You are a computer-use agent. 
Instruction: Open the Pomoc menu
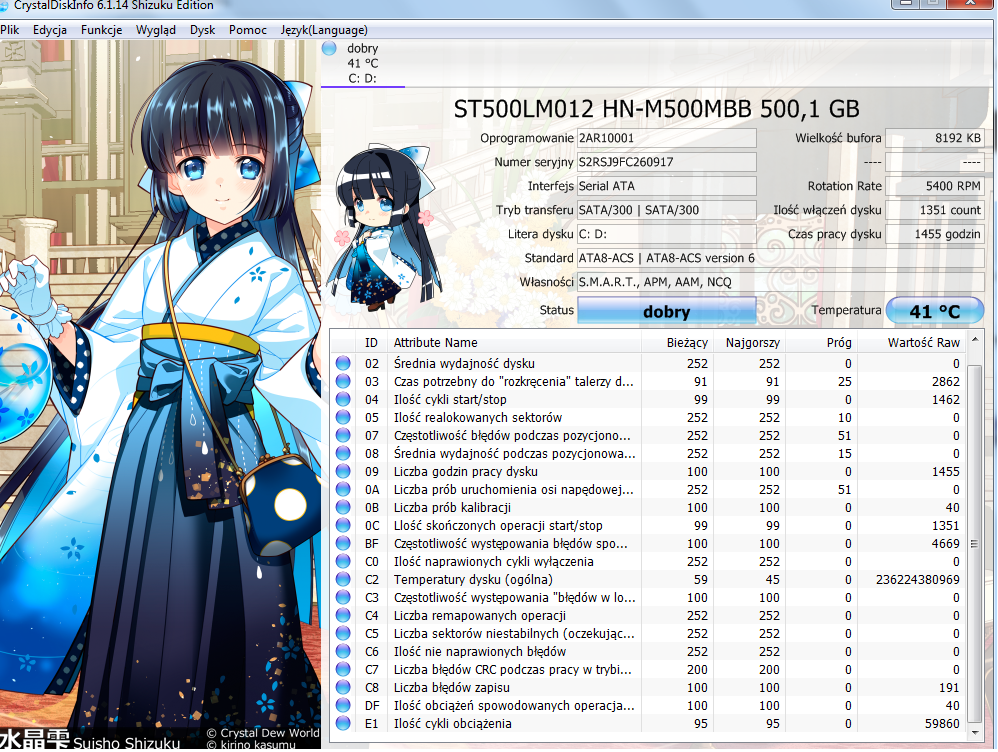click(248, 30)
